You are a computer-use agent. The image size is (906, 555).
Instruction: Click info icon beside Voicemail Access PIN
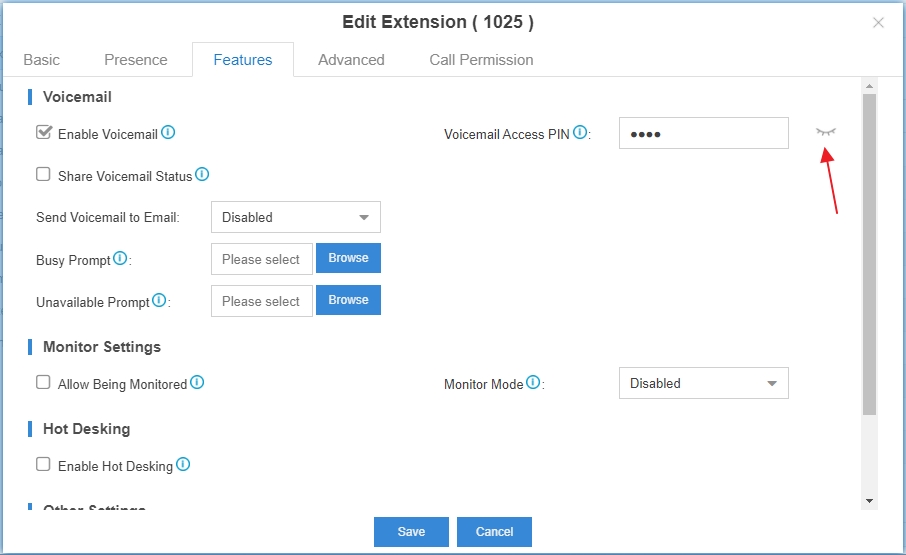(x=580, y=133)
